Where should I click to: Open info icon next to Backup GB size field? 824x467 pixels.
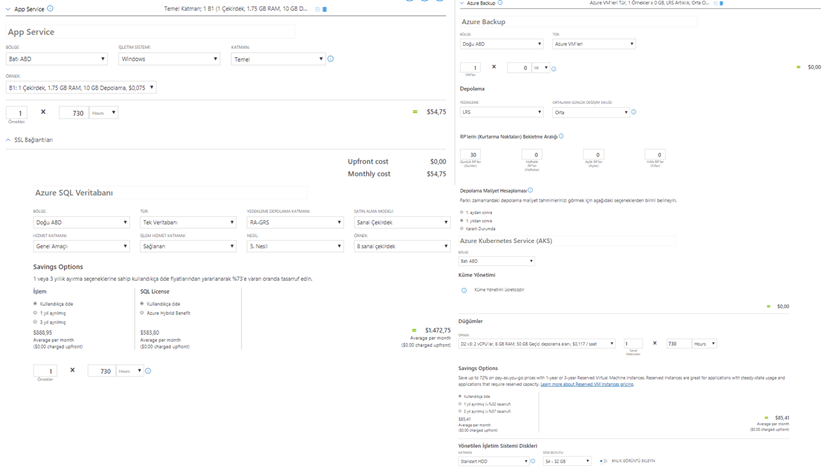click(x=554, y=69)
